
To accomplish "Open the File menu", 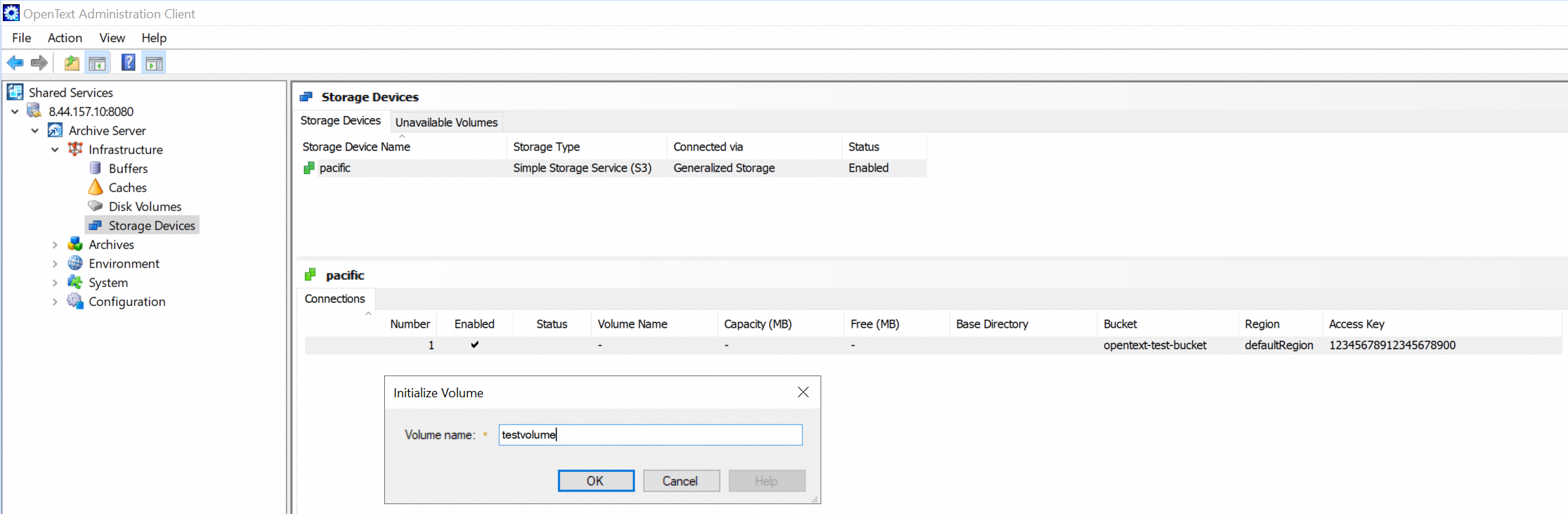I will 22,38.
